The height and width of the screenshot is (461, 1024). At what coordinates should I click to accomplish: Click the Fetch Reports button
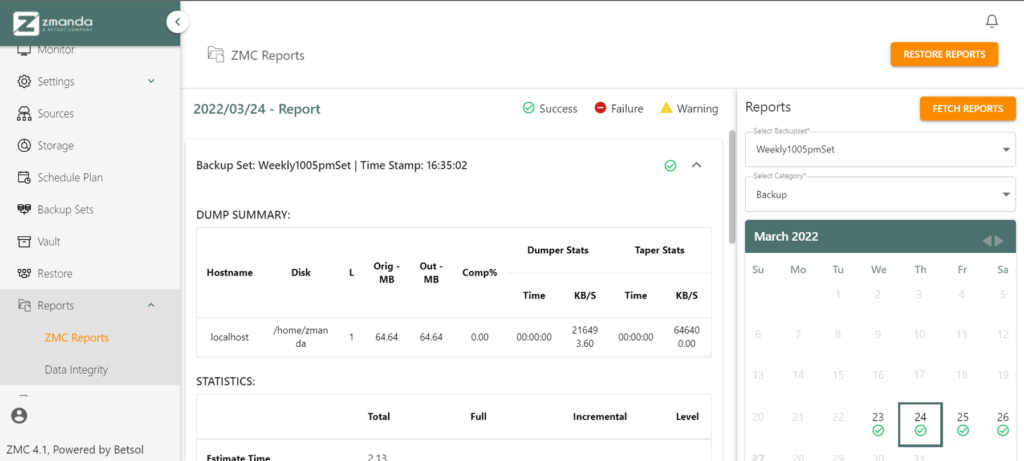tap(967, 108)
